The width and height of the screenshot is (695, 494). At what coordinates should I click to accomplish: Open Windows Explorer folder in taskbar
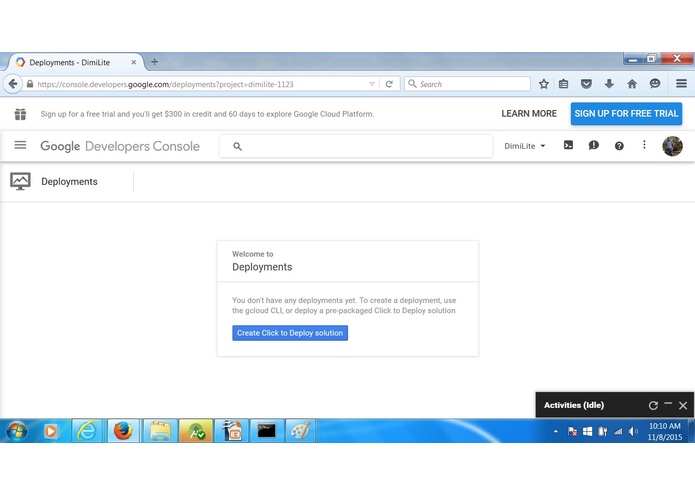(160, 431)
